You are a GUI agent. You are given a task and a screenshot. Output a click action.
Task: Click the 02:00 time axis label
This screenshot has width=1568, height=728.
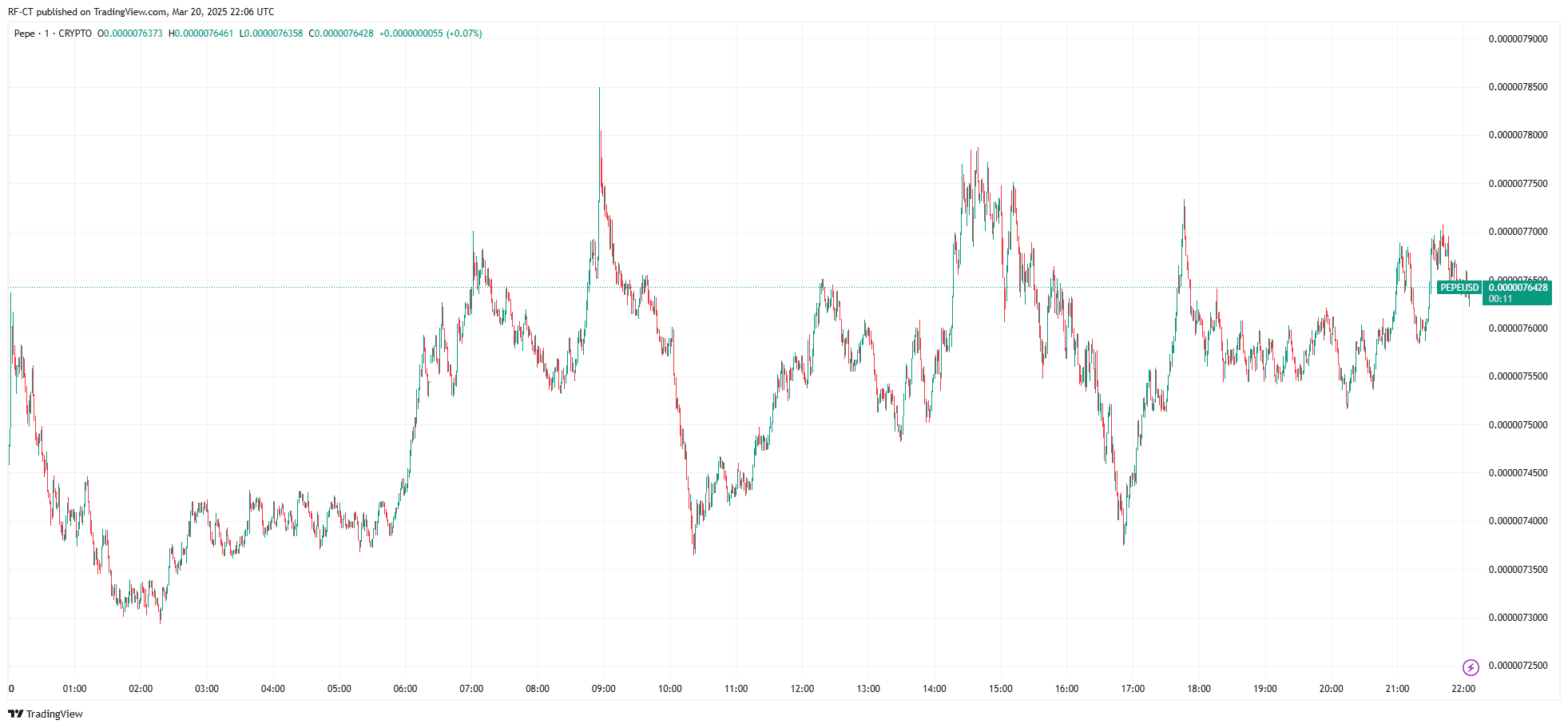141,689
